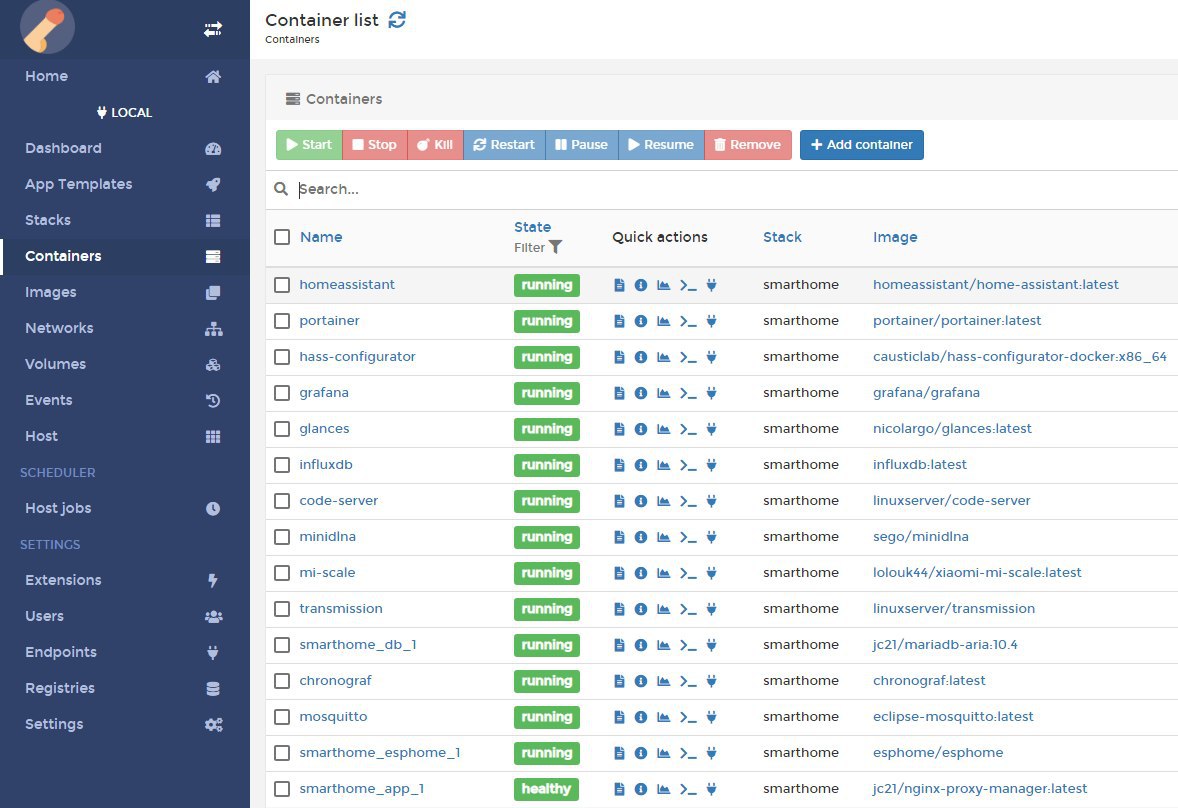Open stats chart icon for hass-configurator
This screenshot has height=808, width=1178.
pyautogui.click(x=663, y=357)
